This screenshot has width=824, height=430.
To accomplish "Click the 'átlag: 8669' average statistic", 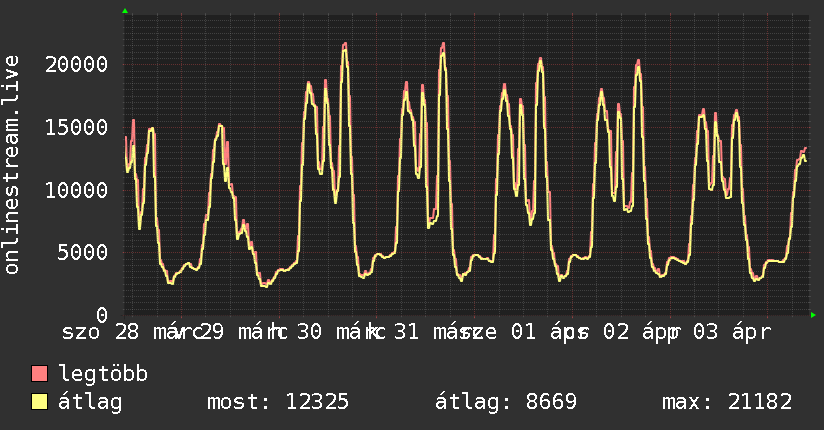I will (506, 402).
